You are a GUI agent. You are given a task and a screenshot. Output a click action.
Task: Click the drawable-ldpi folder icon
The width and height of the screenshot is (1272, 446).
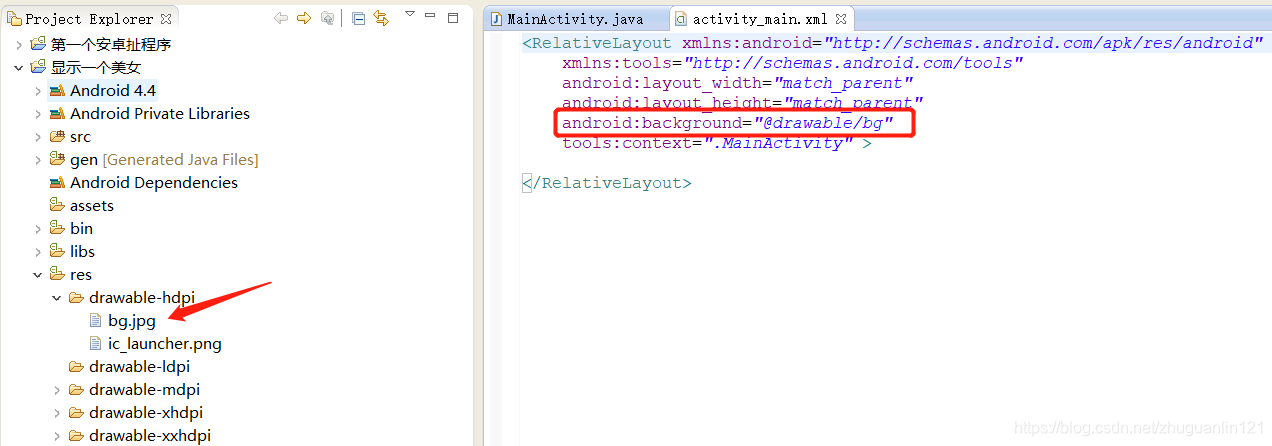coord(76,366)
